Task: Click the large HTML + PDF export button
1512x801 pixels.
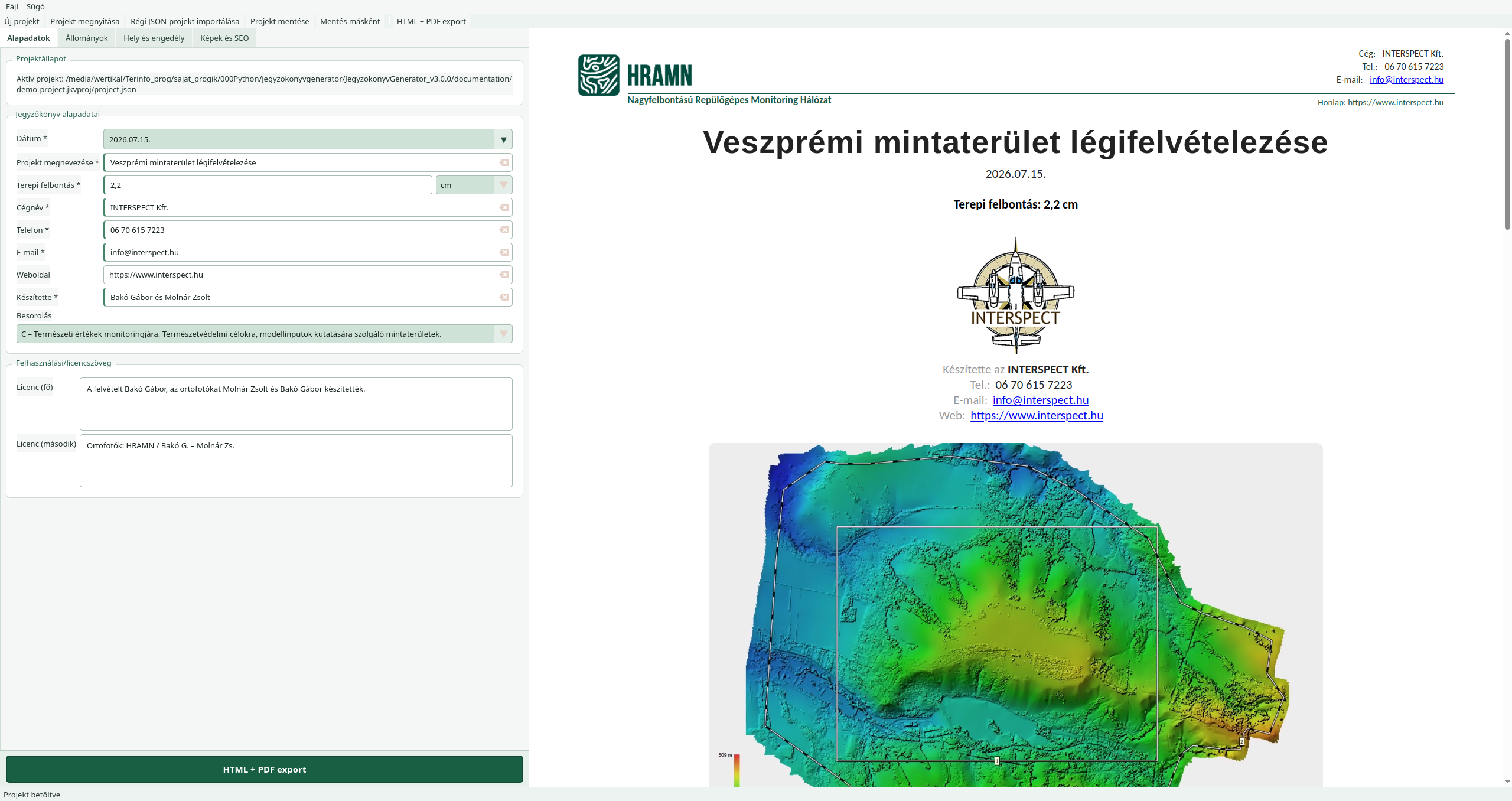Action: click(264, 769)
